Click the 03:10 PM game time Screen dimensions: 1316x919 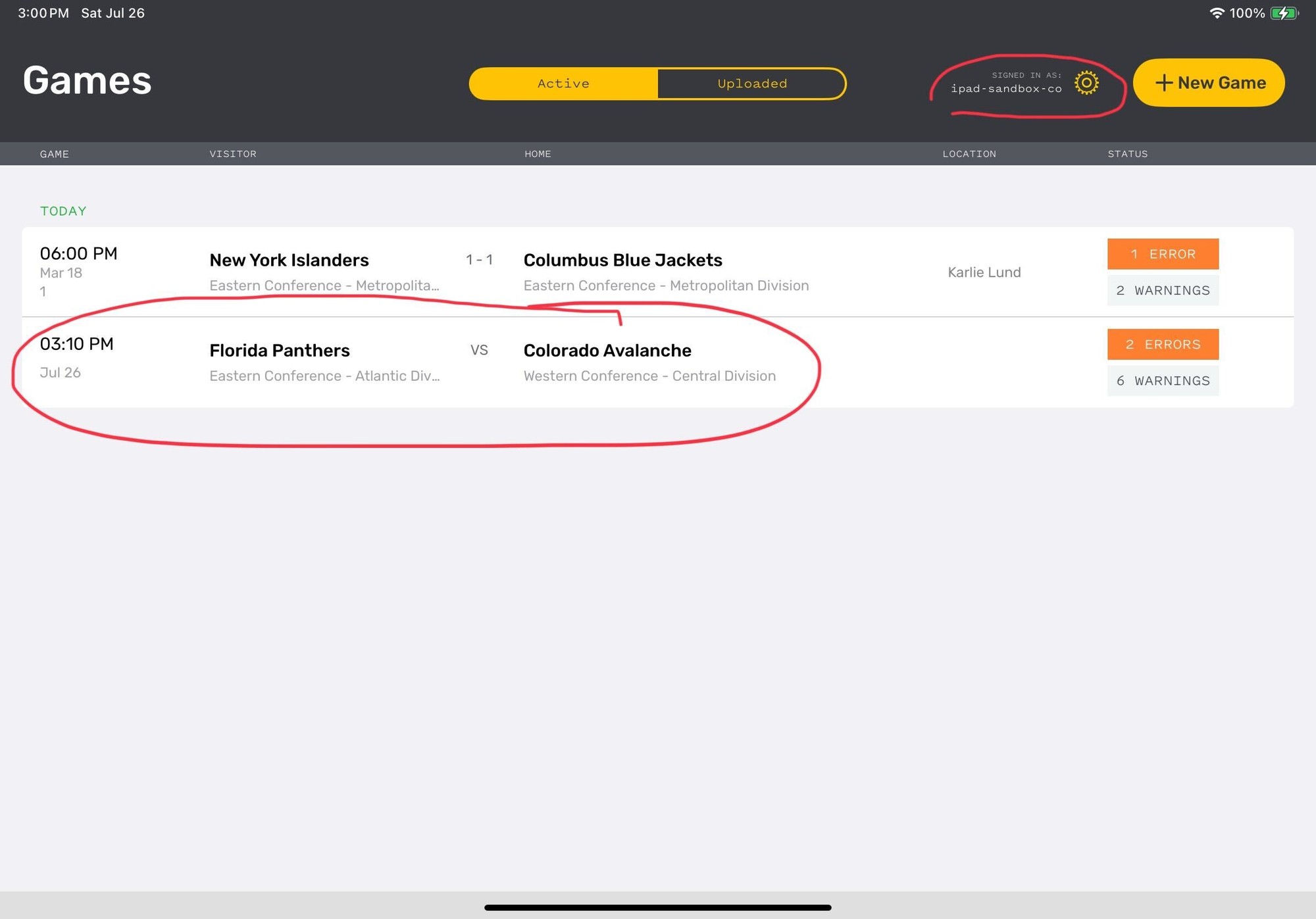(x=76, y=344)
